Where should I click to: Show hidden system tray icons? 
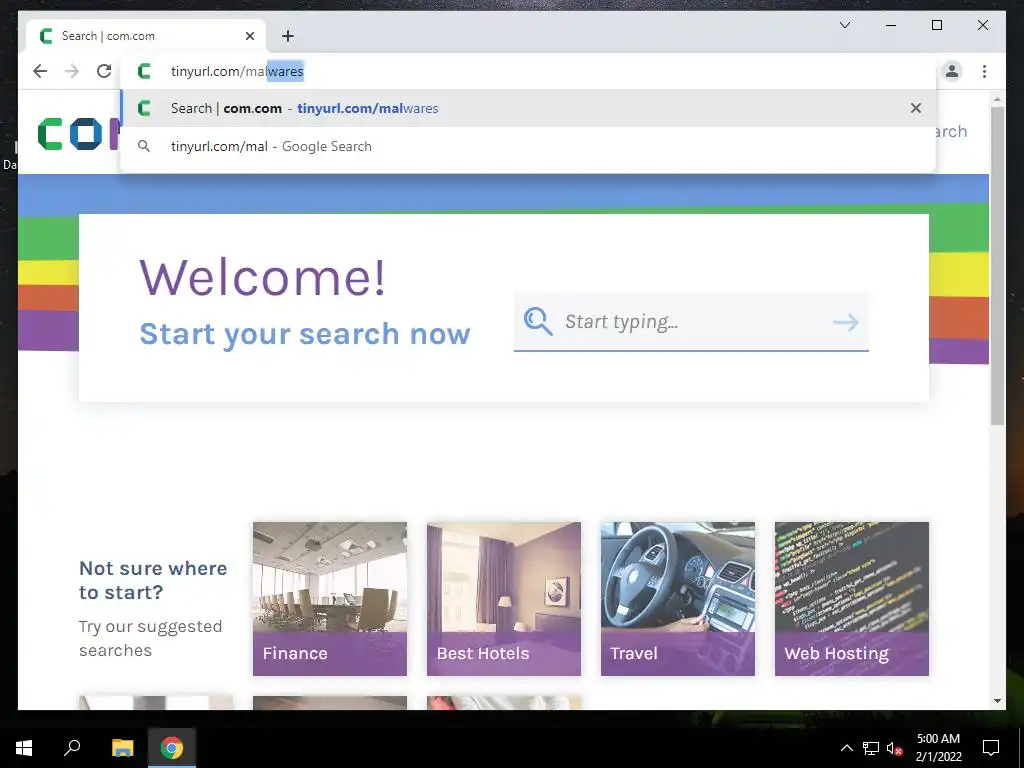(846, 748)
